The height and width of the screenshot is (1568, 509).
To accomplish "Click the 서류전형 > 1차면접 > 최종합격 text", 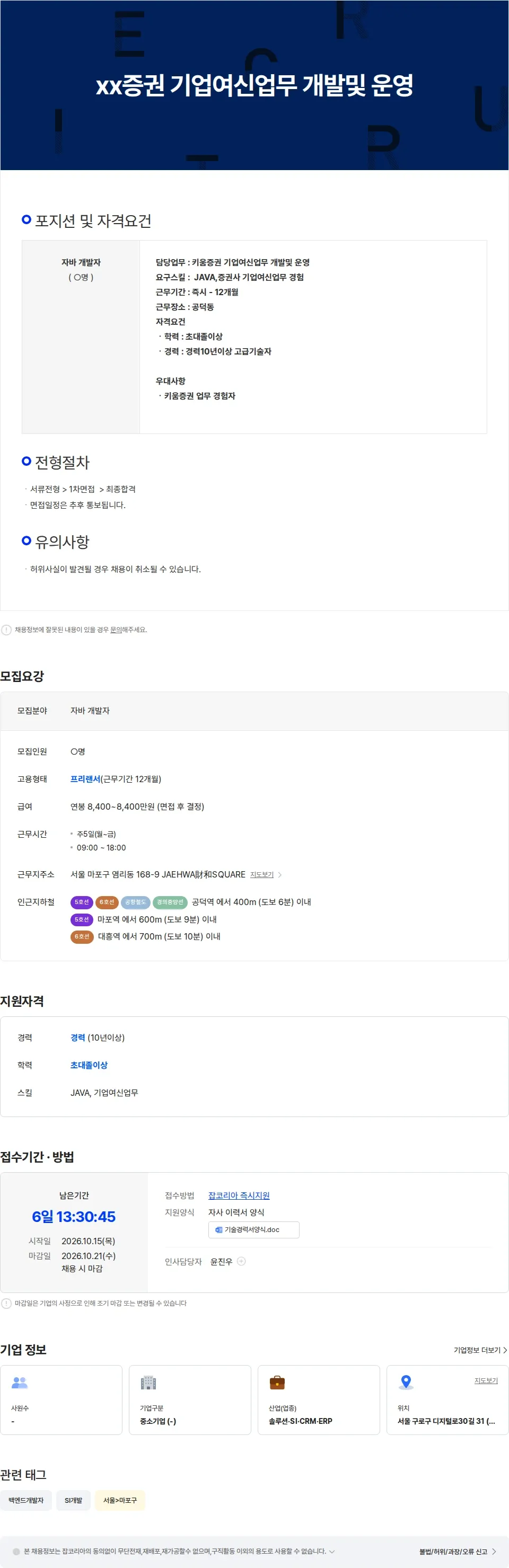I will [83, 490].
